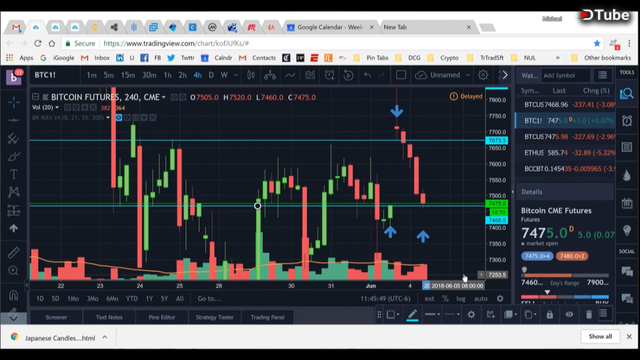The image size is (640, 360).
Task: Undo the last chart action
Action: pyautogui.click(x=367, y=75)
